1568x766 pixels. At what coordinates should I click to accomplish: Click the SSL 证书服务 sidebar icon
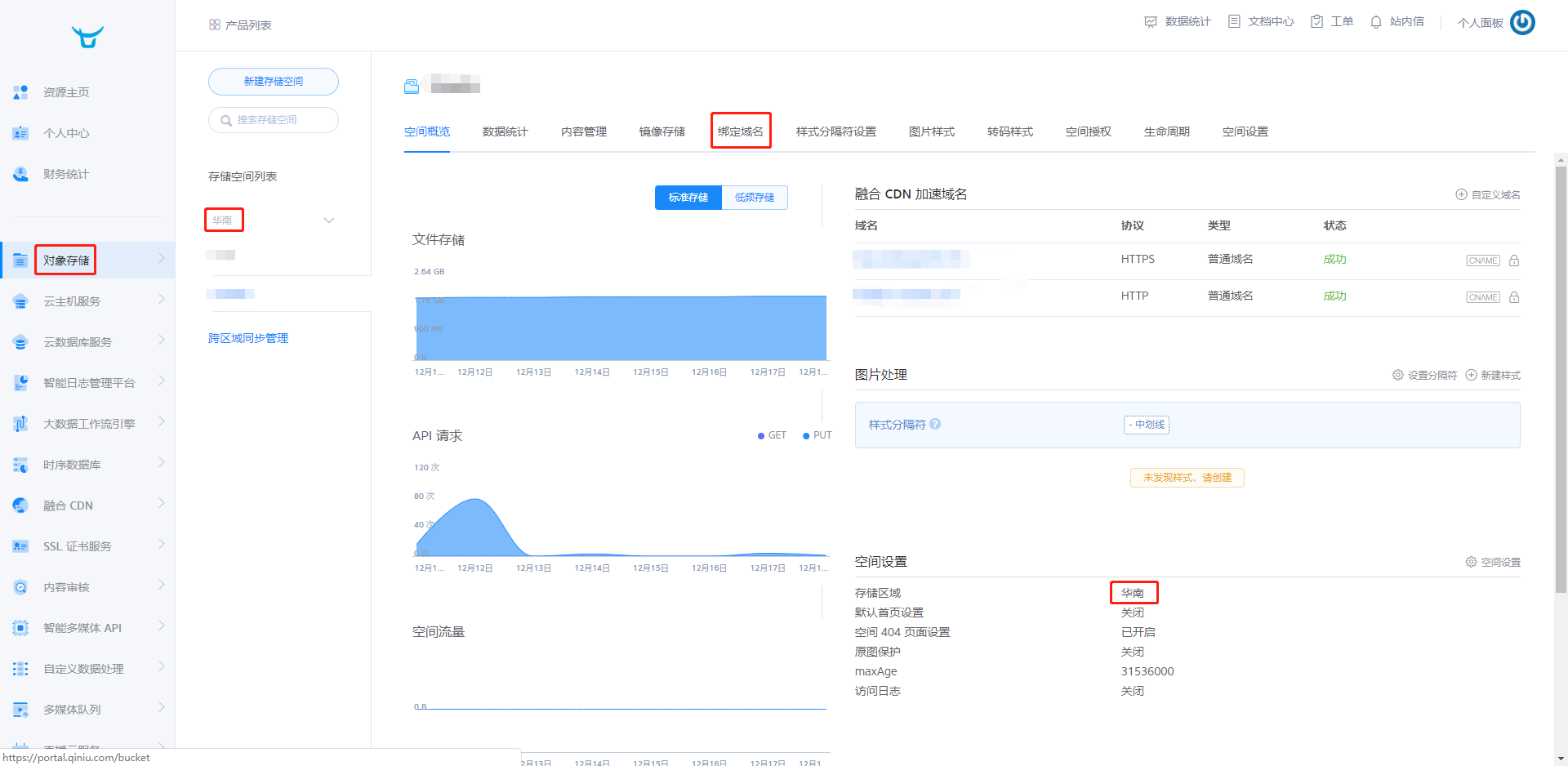(x=20, y=546)
